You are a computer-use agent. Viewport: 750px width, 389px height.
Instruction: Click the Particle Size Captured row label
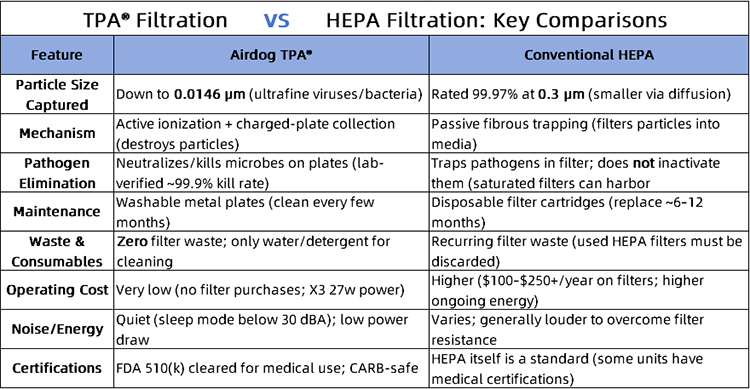click(57, 94)
